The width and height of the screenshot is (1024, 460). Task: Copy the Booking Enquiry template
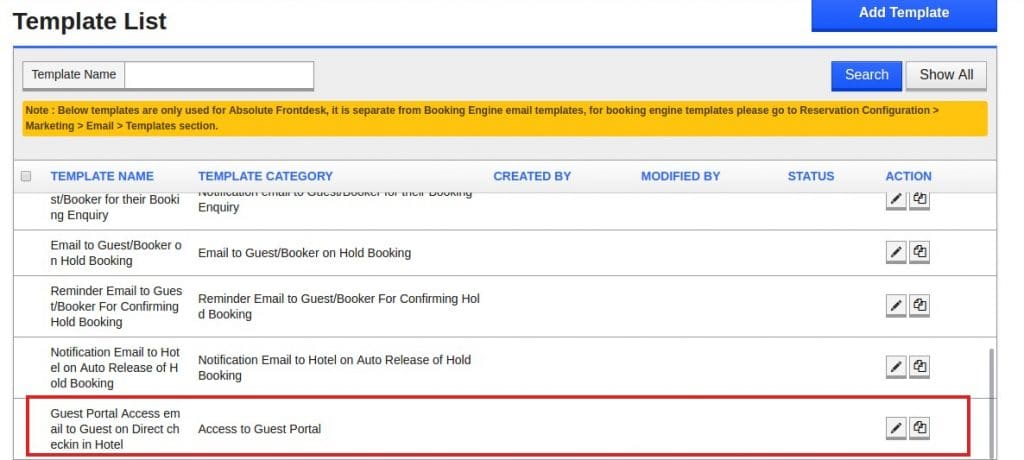(920, 200)
